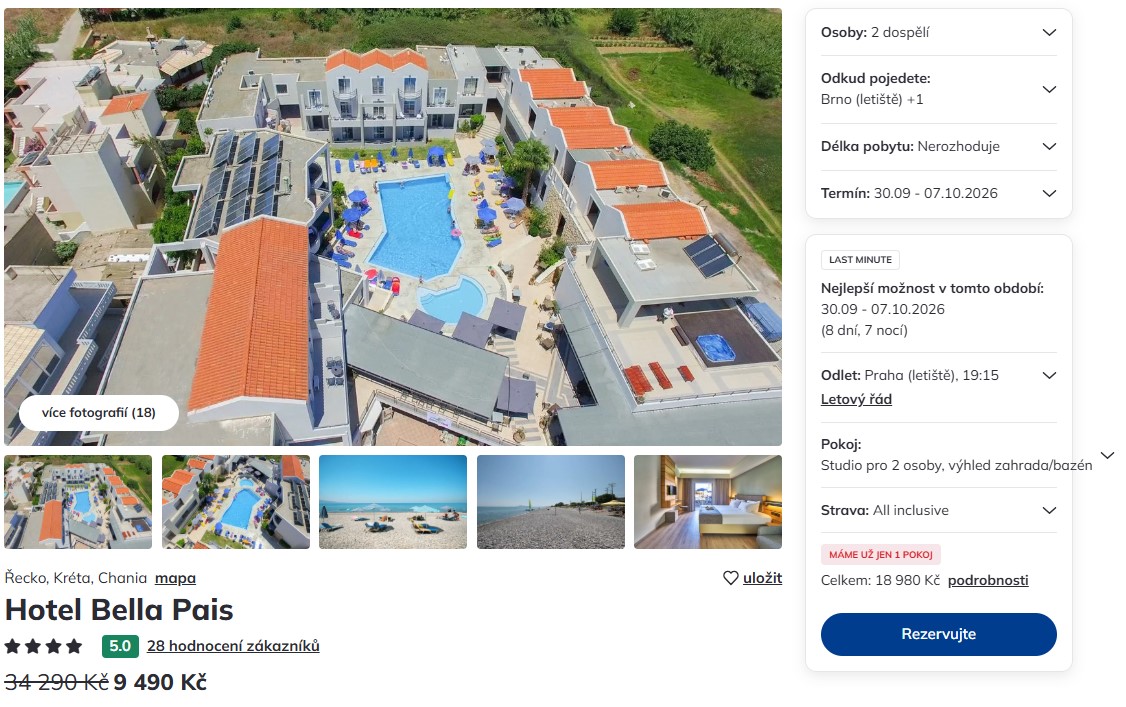Open the Letový řád link
The width and height of the screenshot is (1126, 707).
856,400
